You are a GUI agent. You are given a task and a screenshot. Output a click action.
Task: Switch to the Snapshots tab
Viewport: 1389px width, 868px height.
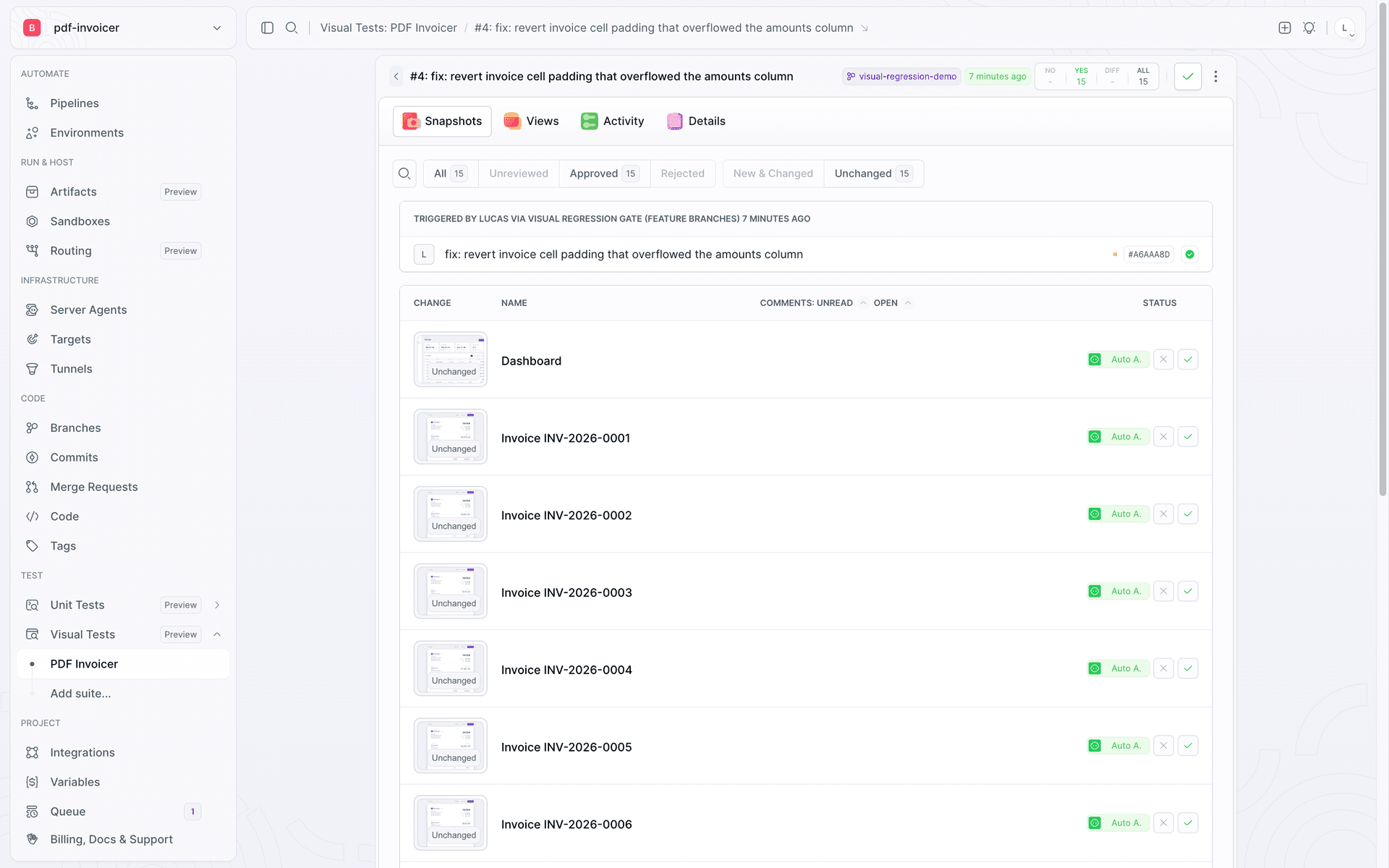coord(442,122)
